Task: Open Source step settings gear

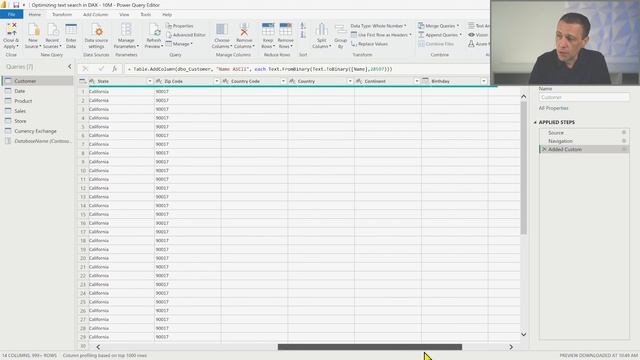Action: coord(624,132)
